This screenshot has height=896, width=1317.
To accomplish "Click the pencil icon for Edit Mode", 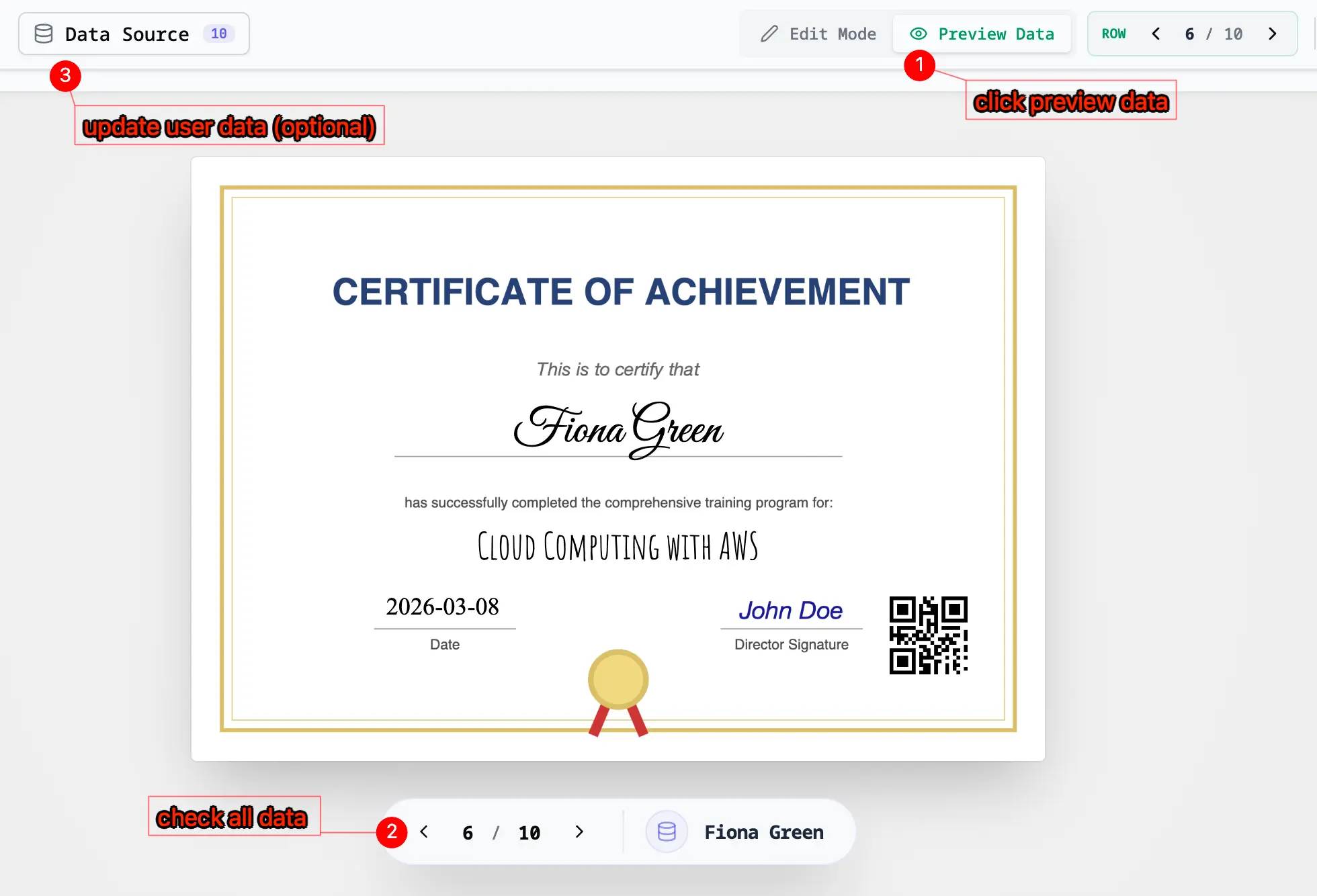I will [769, 34].
